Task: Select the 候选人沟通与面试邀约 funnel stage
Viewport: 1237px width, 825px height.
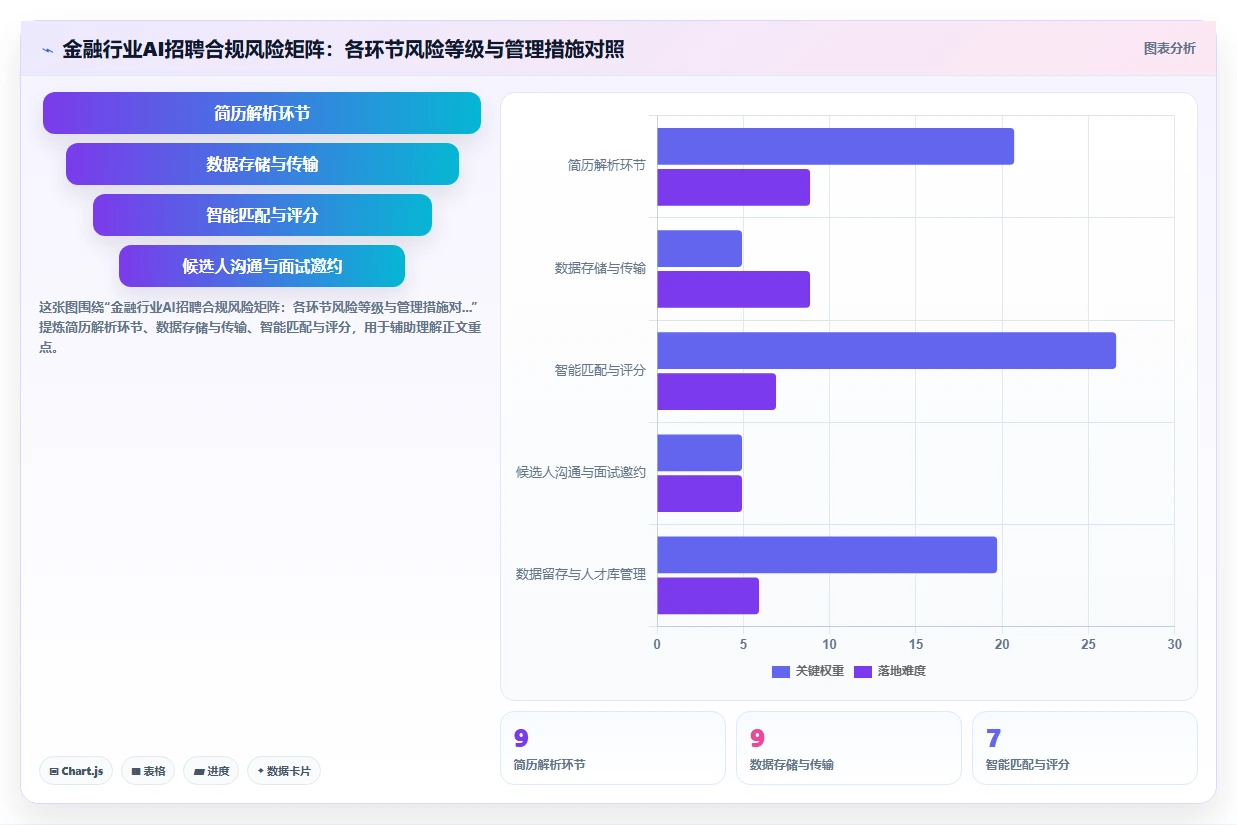Action: click(x=262, y=266)
